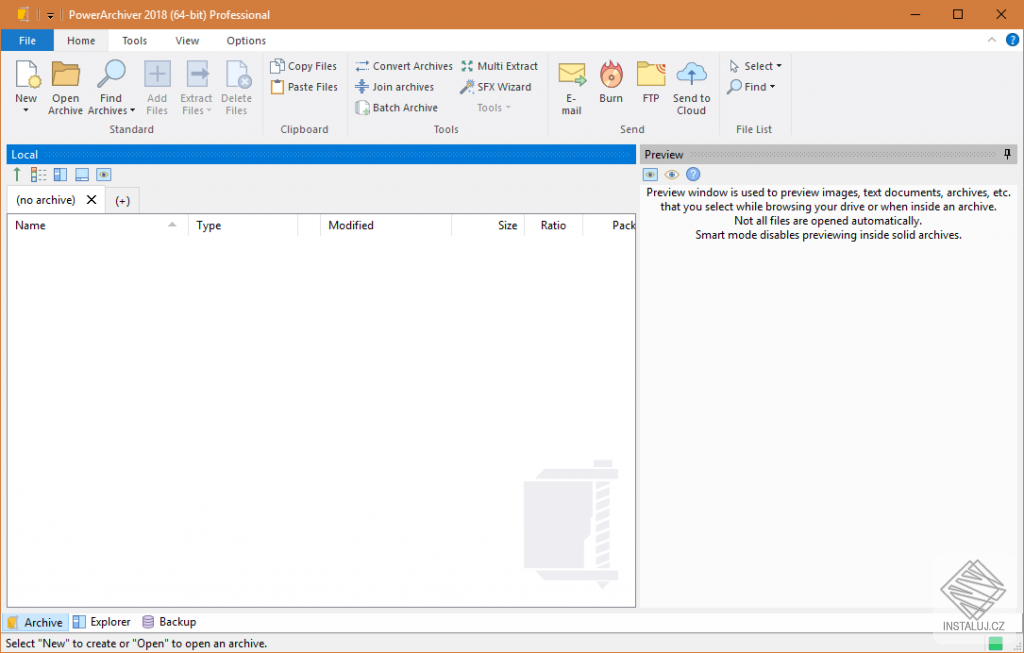Switch to Backup mode at bottom
The width and height of the screenshot is (1024, 653).
(x=169, y=622)
